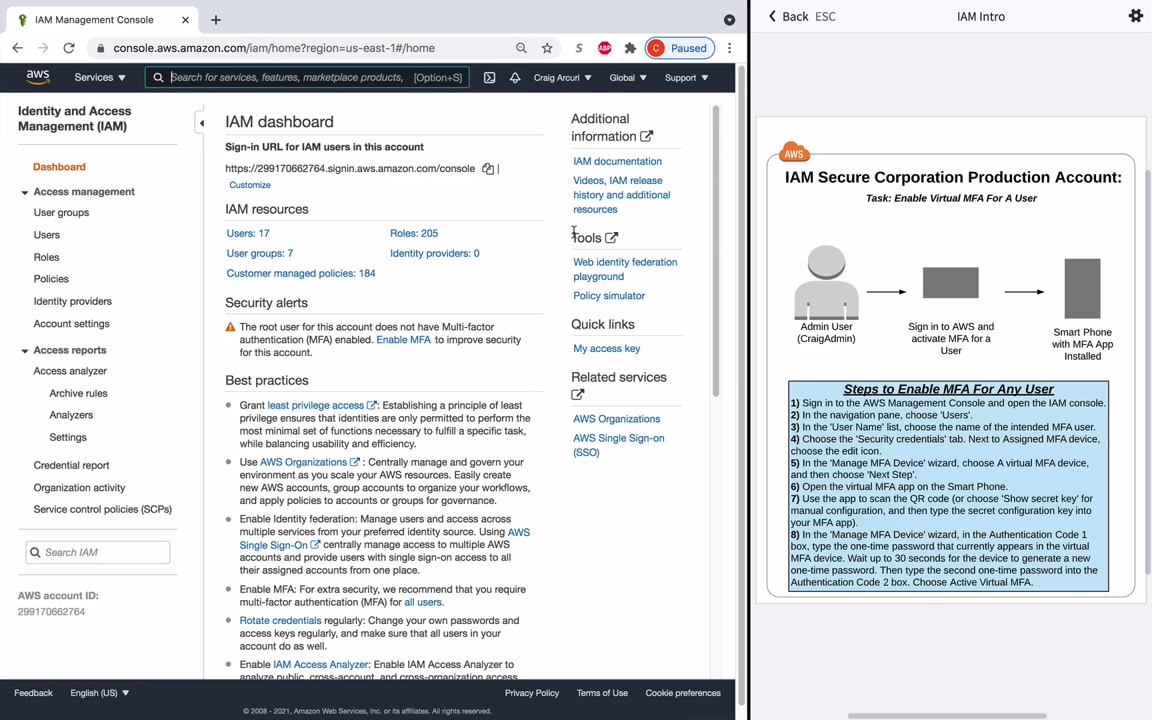Click the Enable MFA link
This screenshot has width=1152, height=720.
click(x=403, y=339)
